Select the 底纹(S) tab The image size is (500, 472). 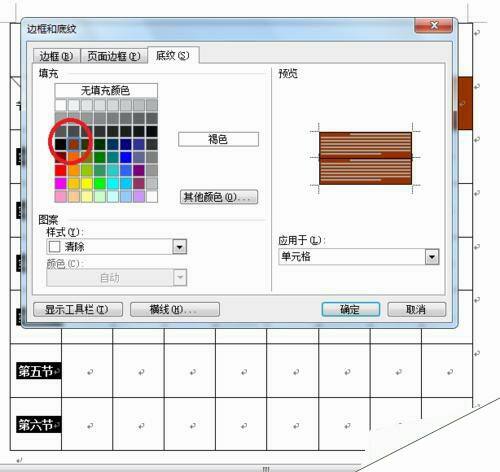pyautogui.click(x=173, y=55)
